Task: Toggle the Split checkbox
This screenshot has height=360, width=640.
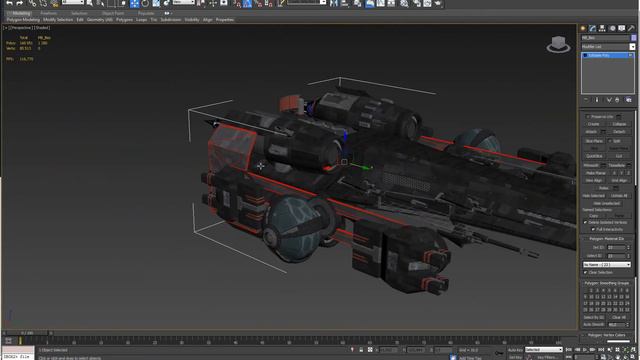Action: (x=610, y=141)
